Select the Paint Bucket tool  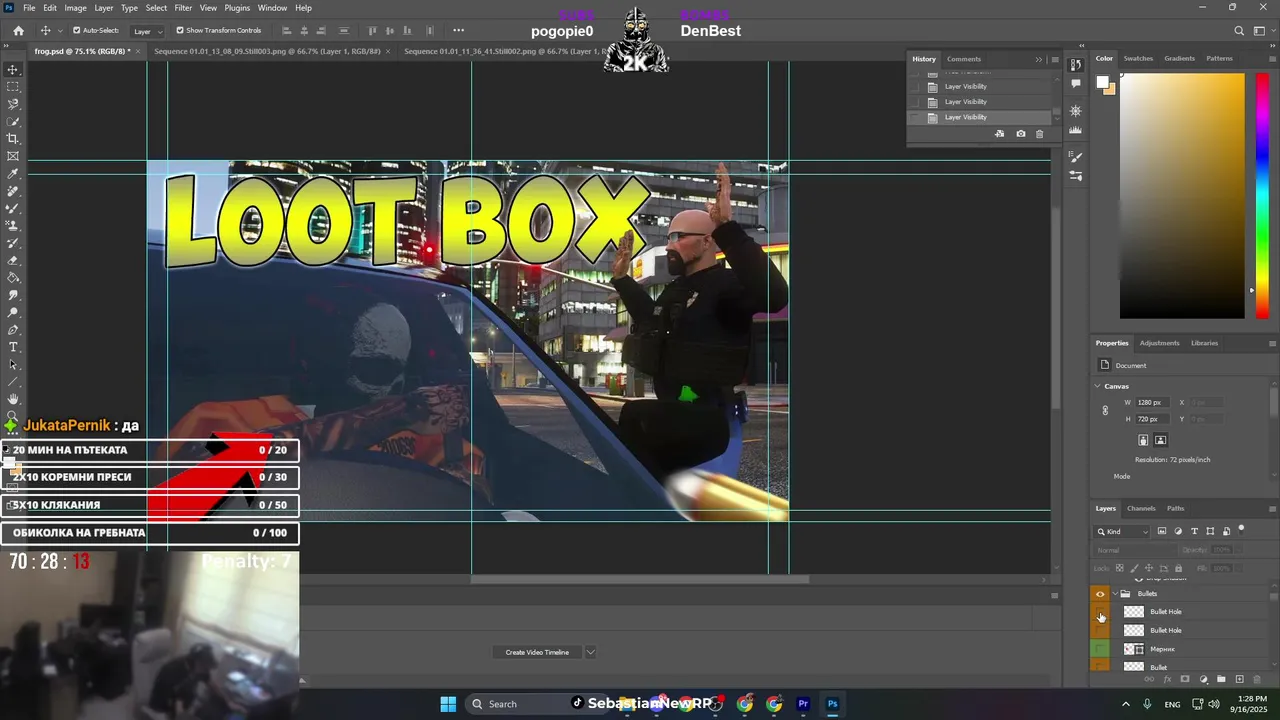tap(13, 278)
